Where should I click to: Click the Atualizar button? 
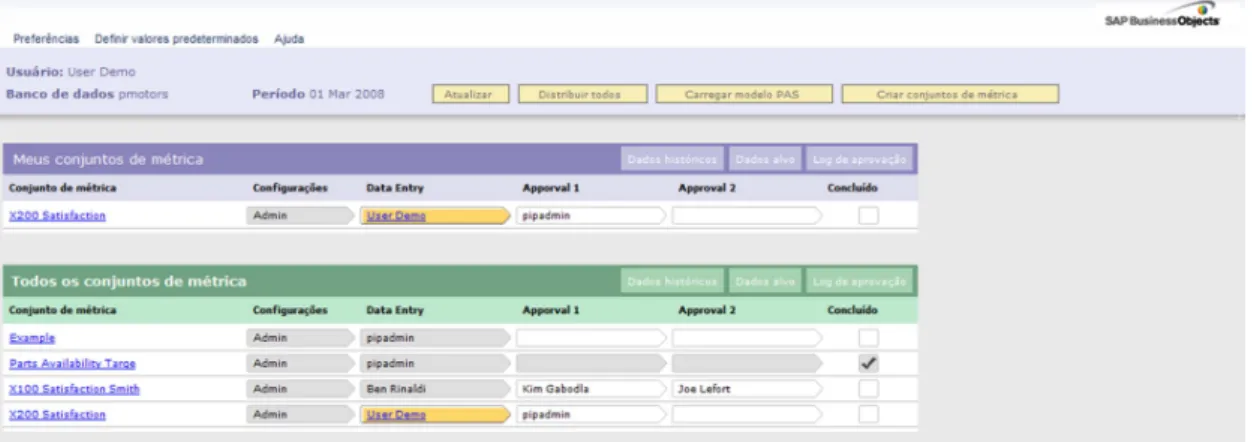[x=471, y=95]
